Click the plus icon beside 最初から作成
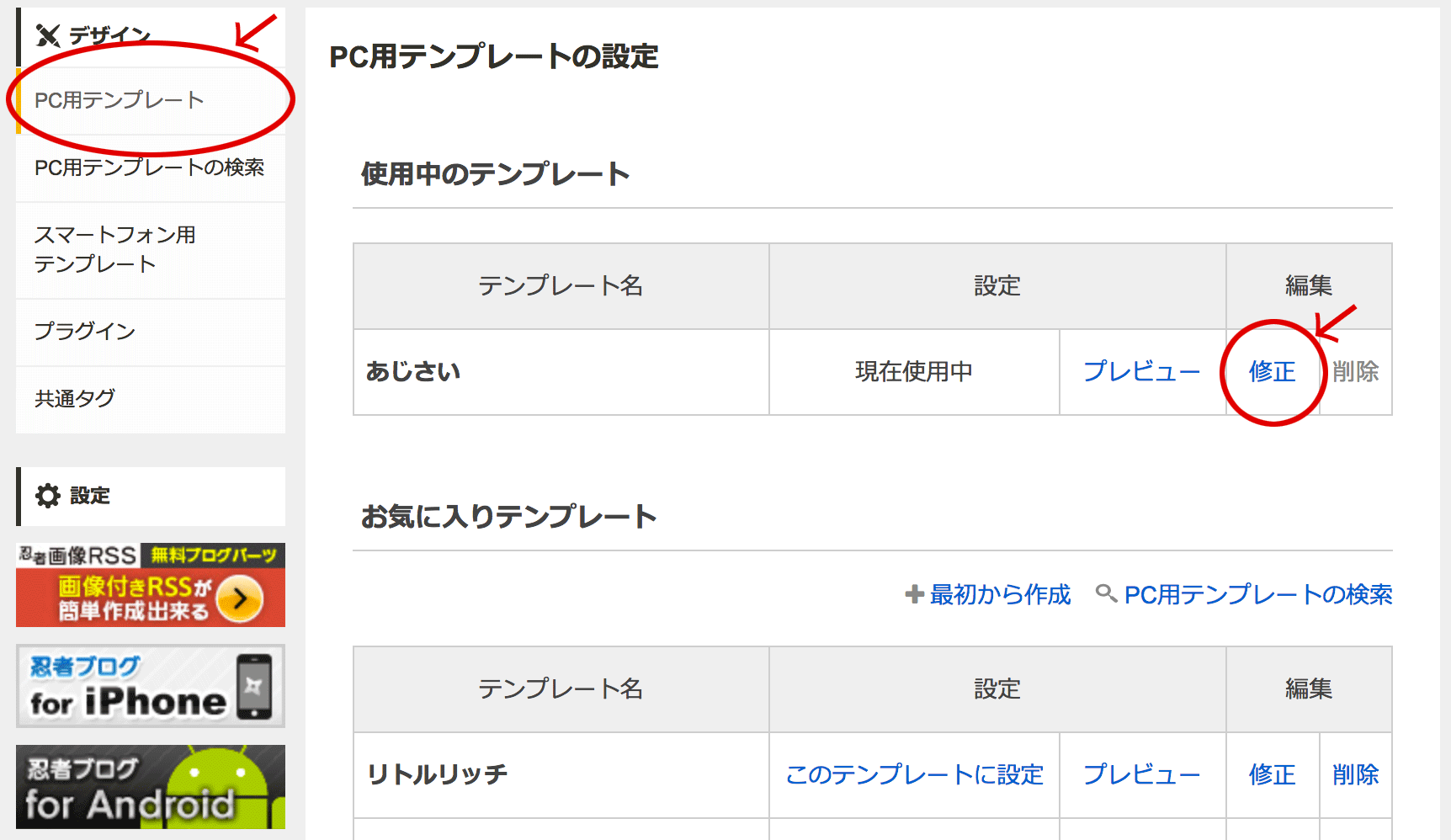The image size is (1451, 840). [914, 594]
